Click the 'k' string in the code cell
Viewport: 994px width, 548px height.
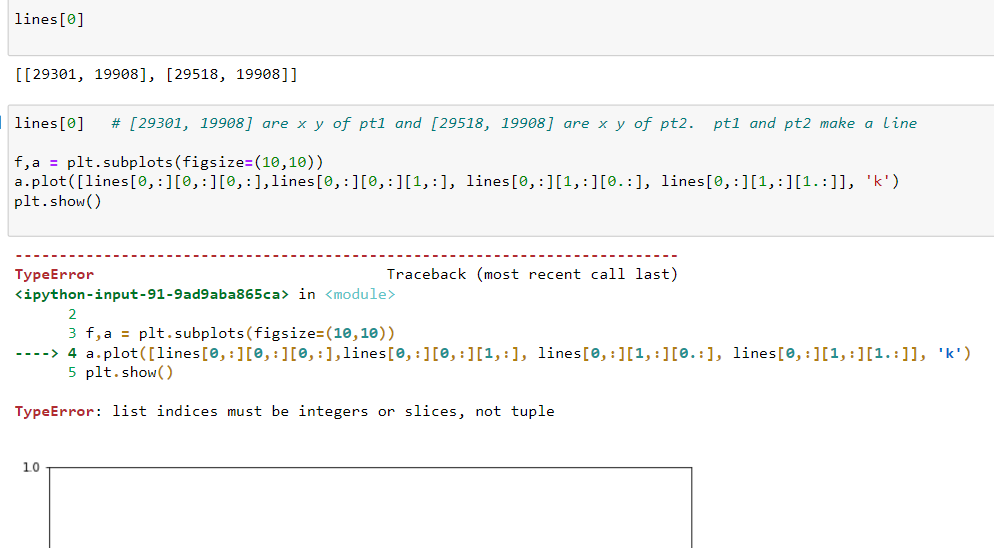[877, 182]
